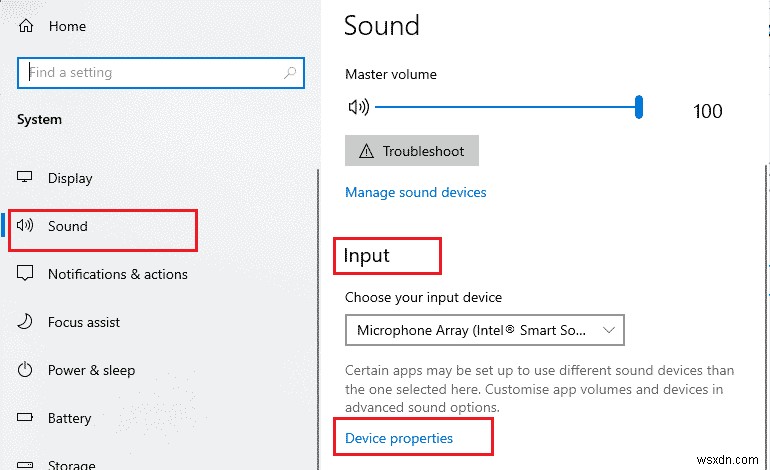Image resolution: width=770 pixels, height=470 pixels.
Task: Open the input device dropdown
Action: click(485, 329)
